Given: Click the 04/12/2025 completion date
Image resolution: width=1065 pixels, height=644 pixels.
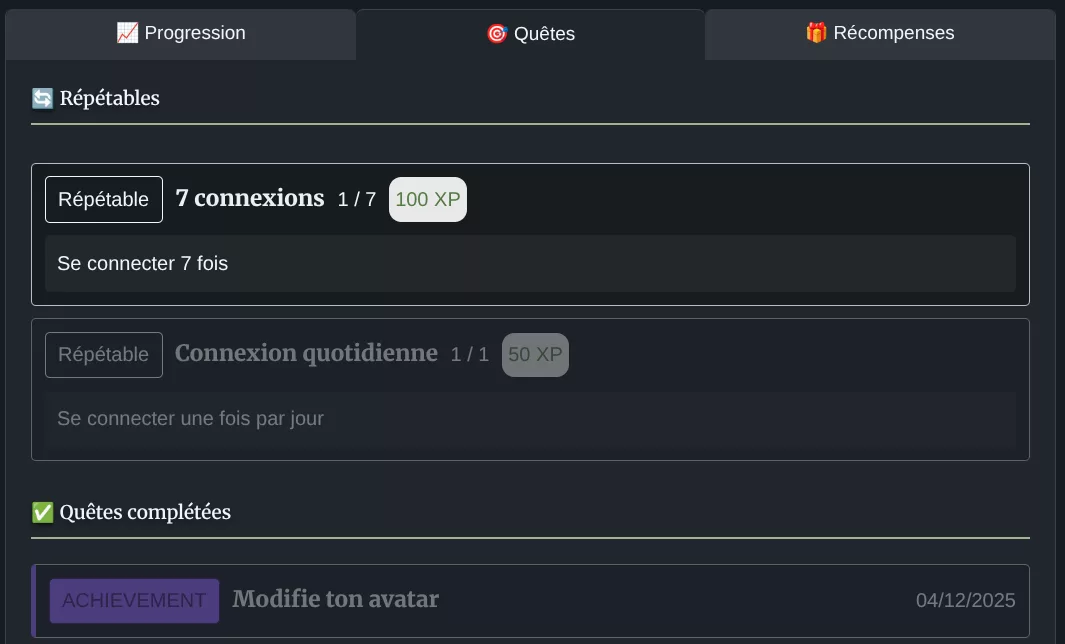Looking at the screenshot, I should pos(965,600).
